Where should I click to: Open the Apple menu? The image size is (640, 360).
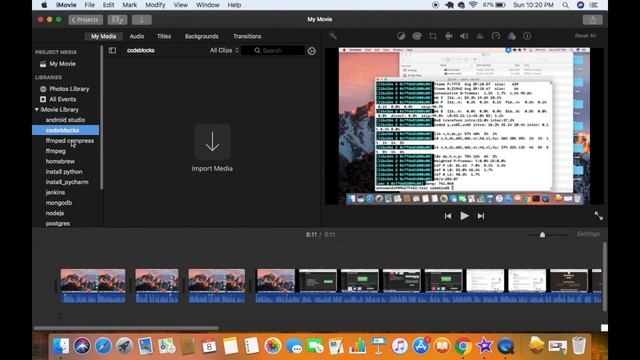44,5
